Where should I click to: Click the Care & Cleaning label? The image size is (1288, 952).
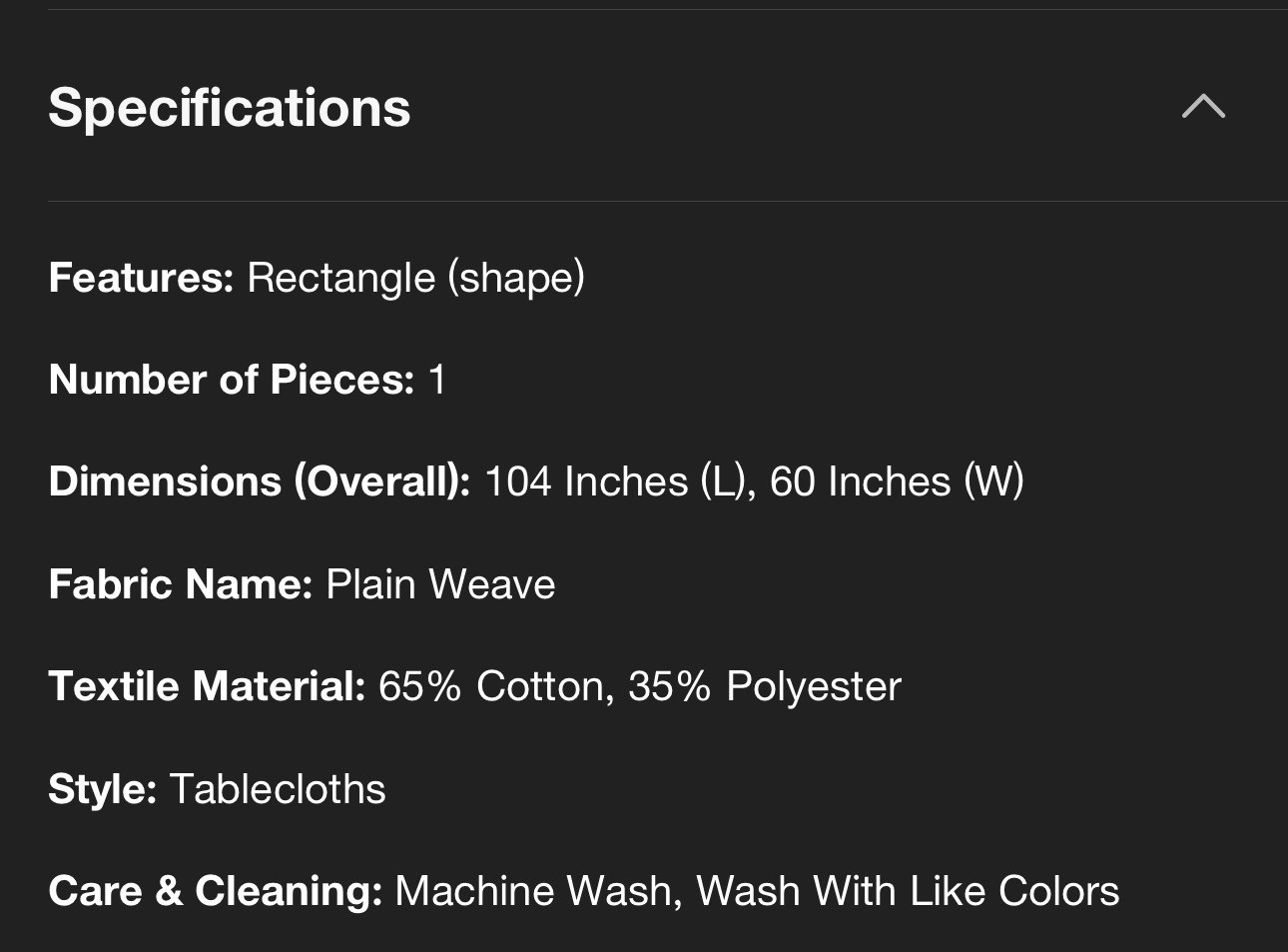pyautogui.click(x=216, y=891)
